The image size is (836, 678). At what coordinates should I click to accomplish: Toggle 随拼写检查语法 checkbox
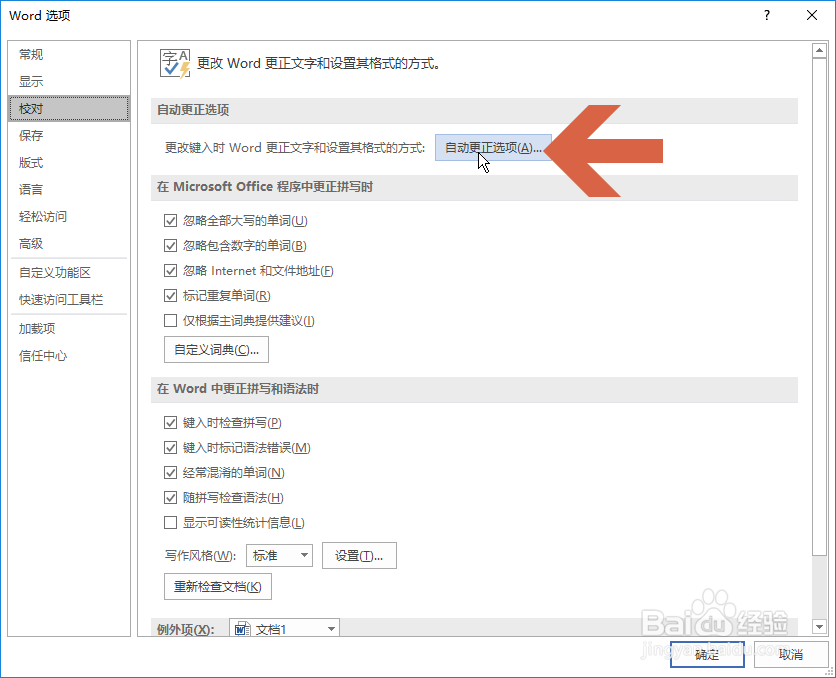[x=171, y=498]
